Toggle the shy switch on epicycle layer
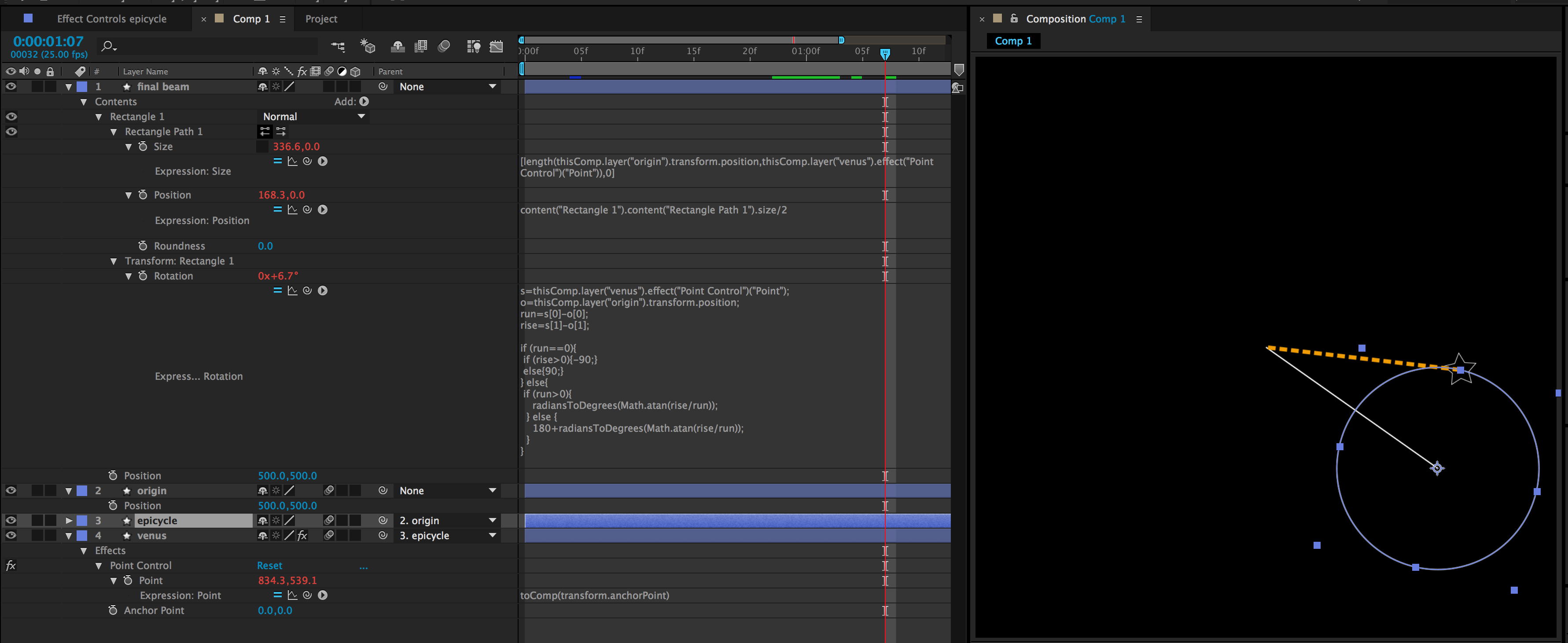The width and height of the screenshot is (1568, 643). click(x=263, y=521)
